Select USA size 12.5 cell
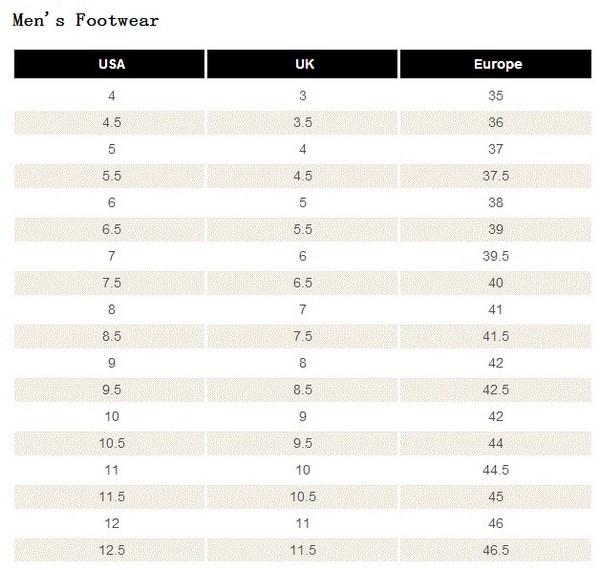Viewport: 600px width, 570px height. click(x=109, y=550)
